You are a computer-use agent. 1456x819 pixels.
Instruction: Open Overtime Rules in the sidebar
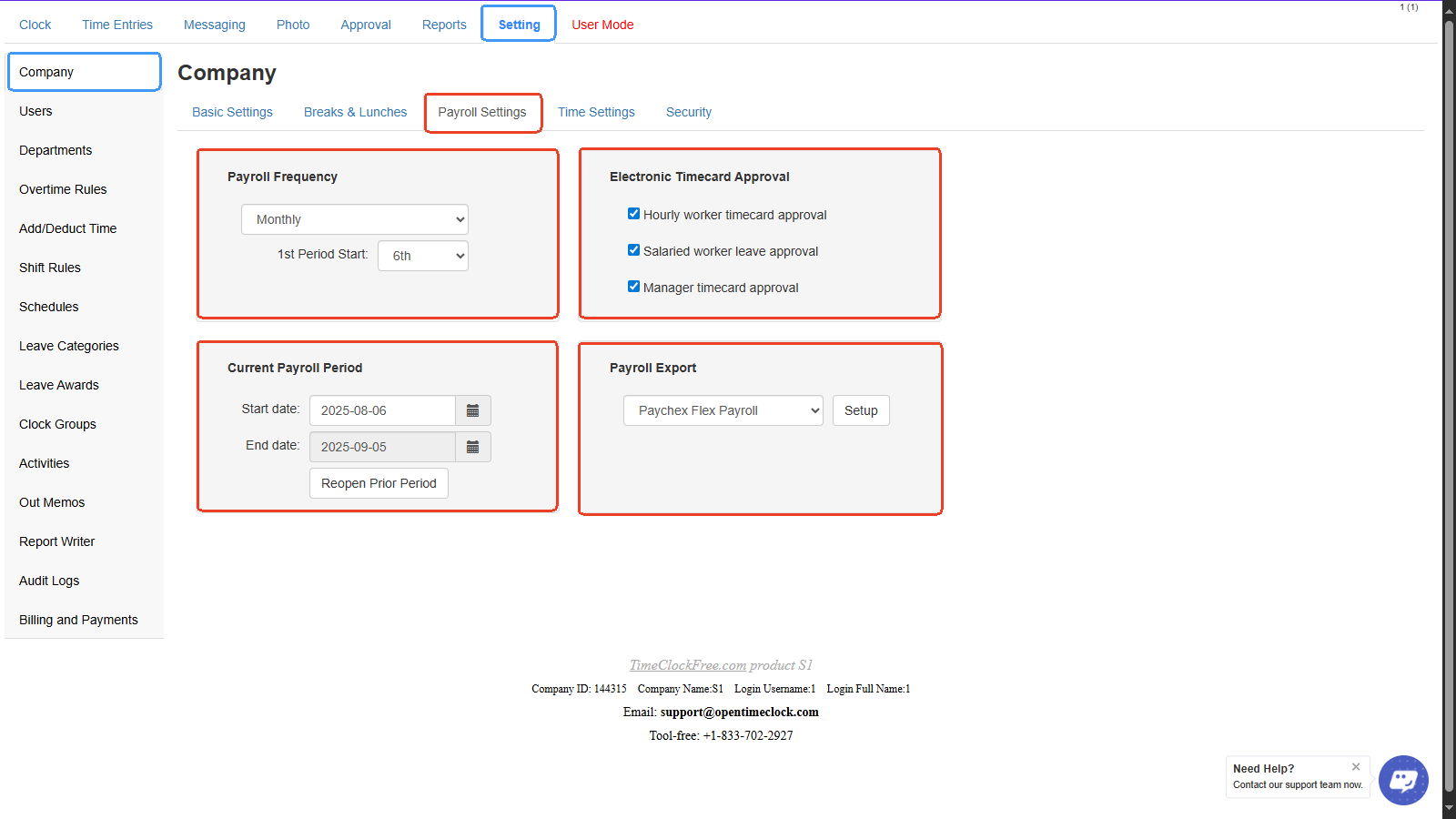pyautogui.click(x=63, y=189)
